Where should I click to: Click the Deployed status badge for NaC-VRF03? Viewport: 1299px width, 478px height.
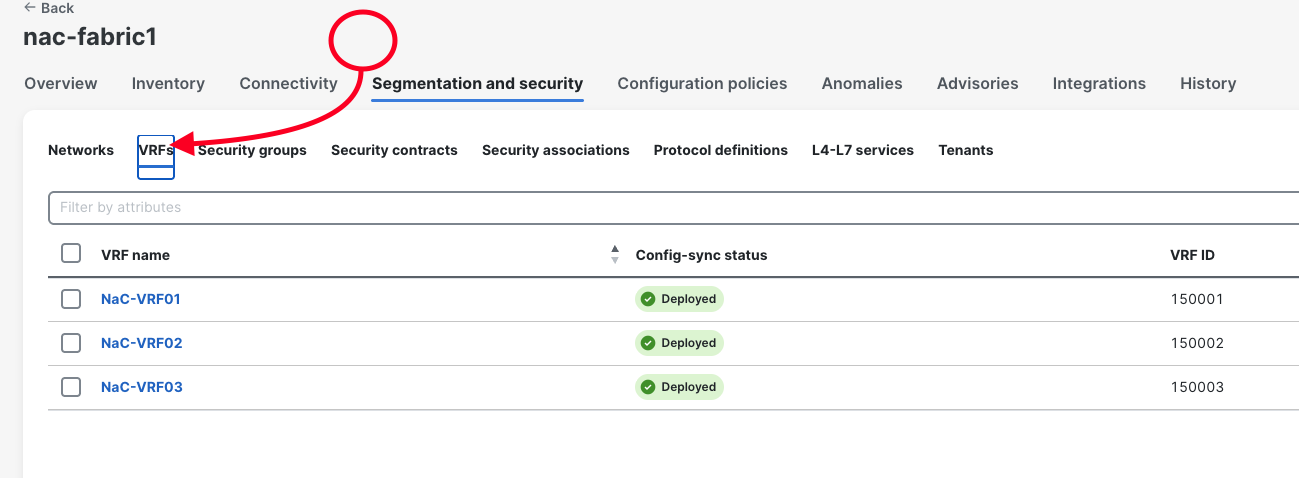coord(679,387)
